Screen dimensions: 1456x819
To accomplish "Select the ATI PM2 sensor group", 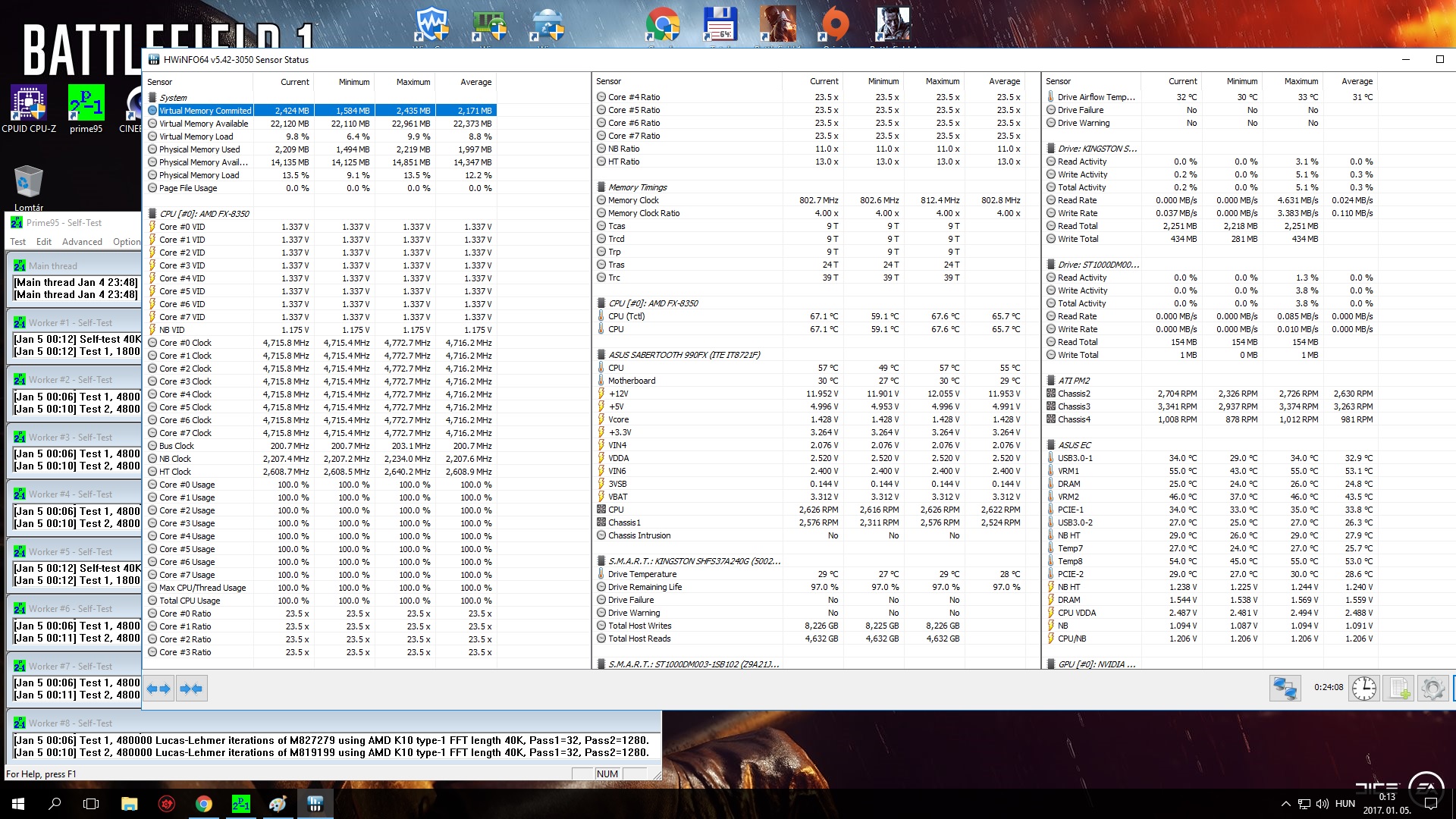I will 1074,381.
